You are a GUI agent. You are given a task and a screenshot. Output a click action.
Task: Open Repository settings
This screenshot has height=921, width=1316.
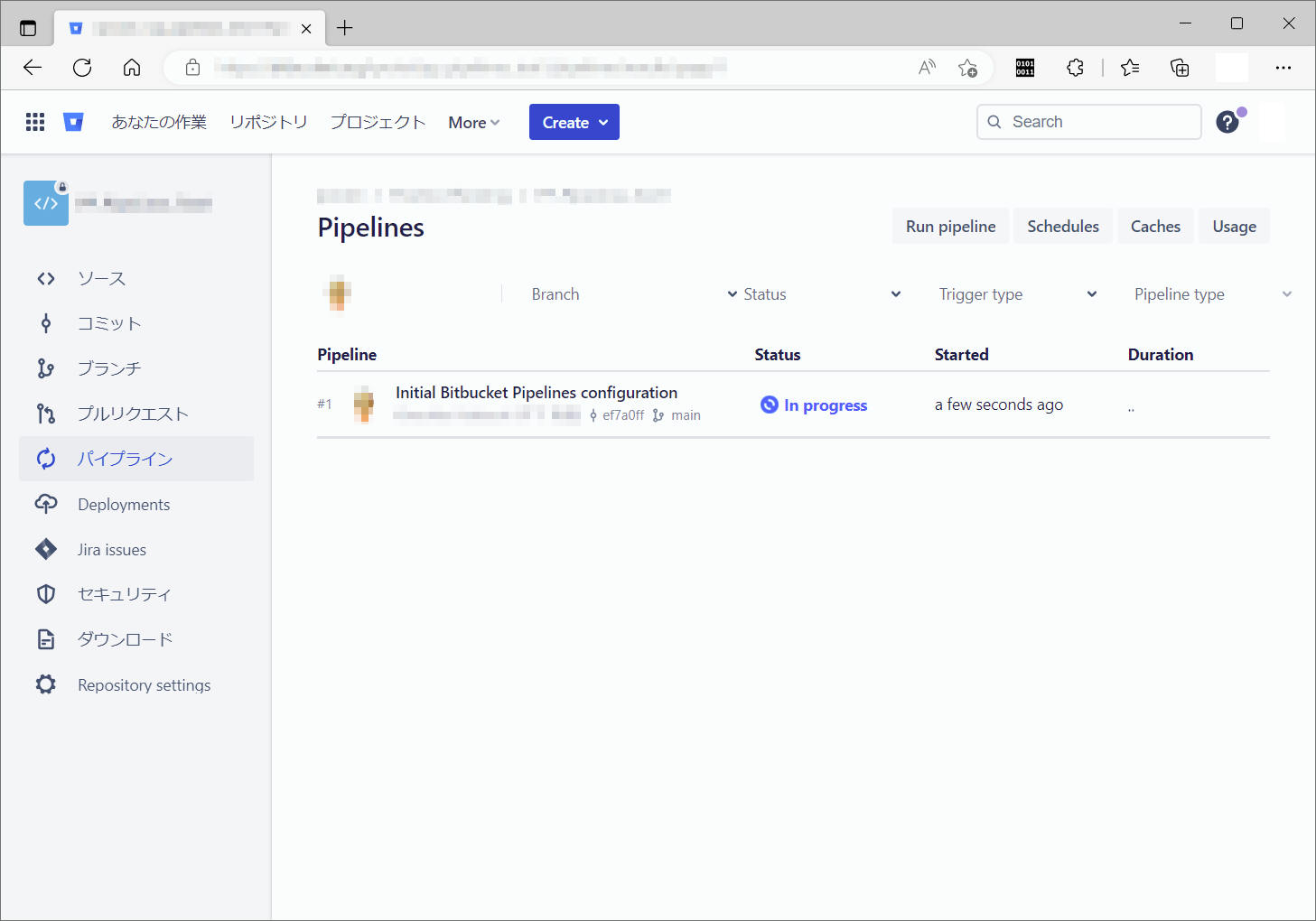point(144,684)
